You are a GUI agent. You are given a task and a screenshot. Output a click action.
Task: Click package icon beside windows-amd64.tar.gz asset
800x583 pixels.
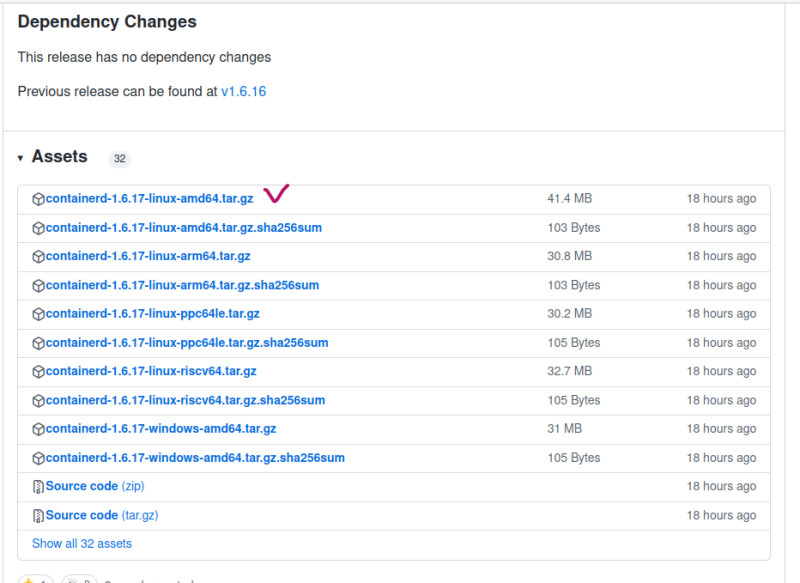[39, 429]
